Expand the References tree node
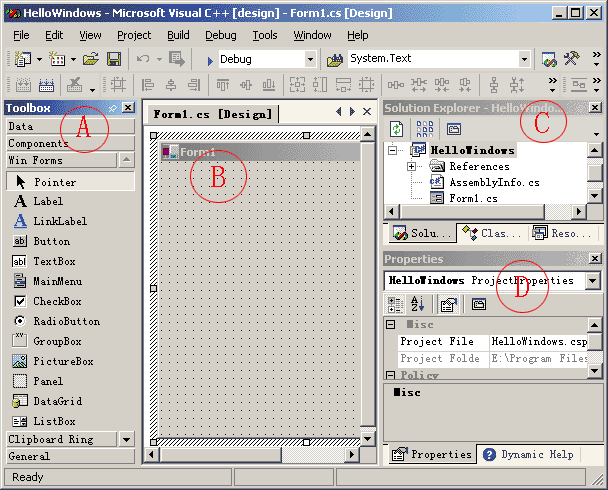This screenshot has width=608, height=490. point(412,167)
